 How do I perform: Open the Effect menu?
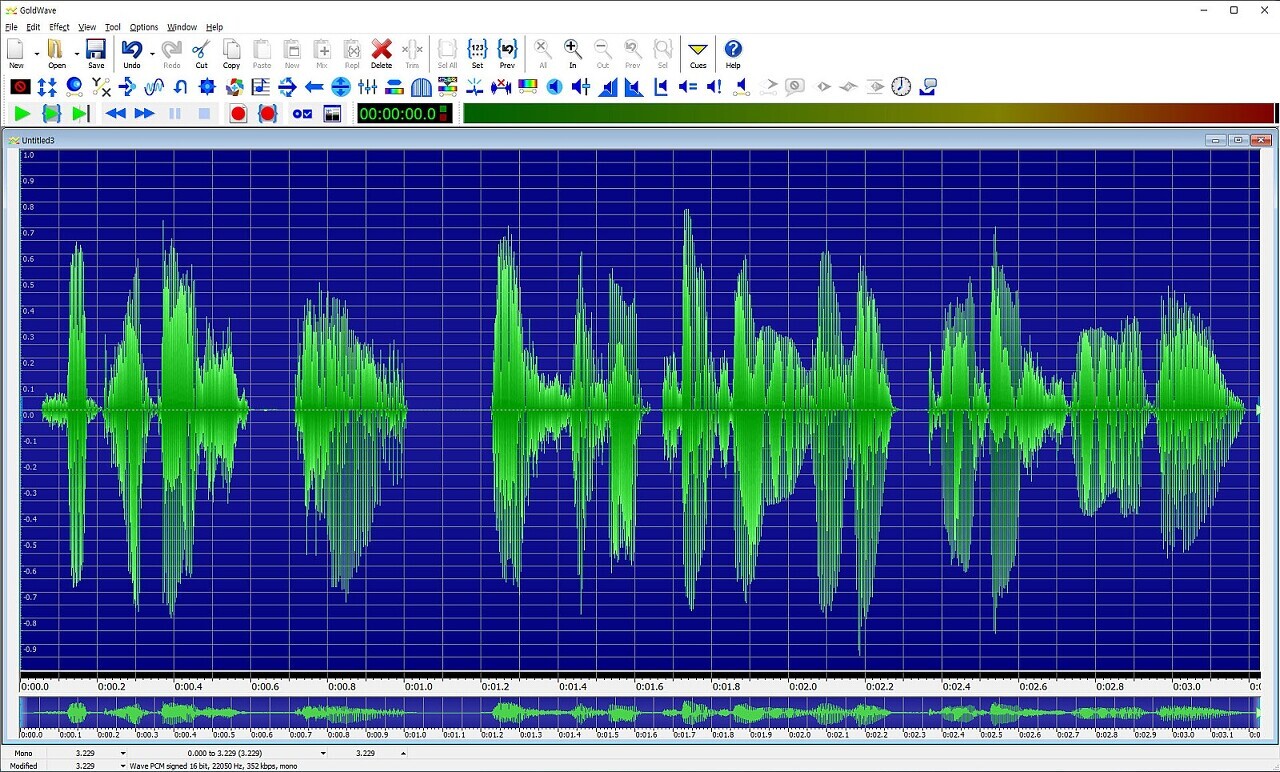[59, 27]
